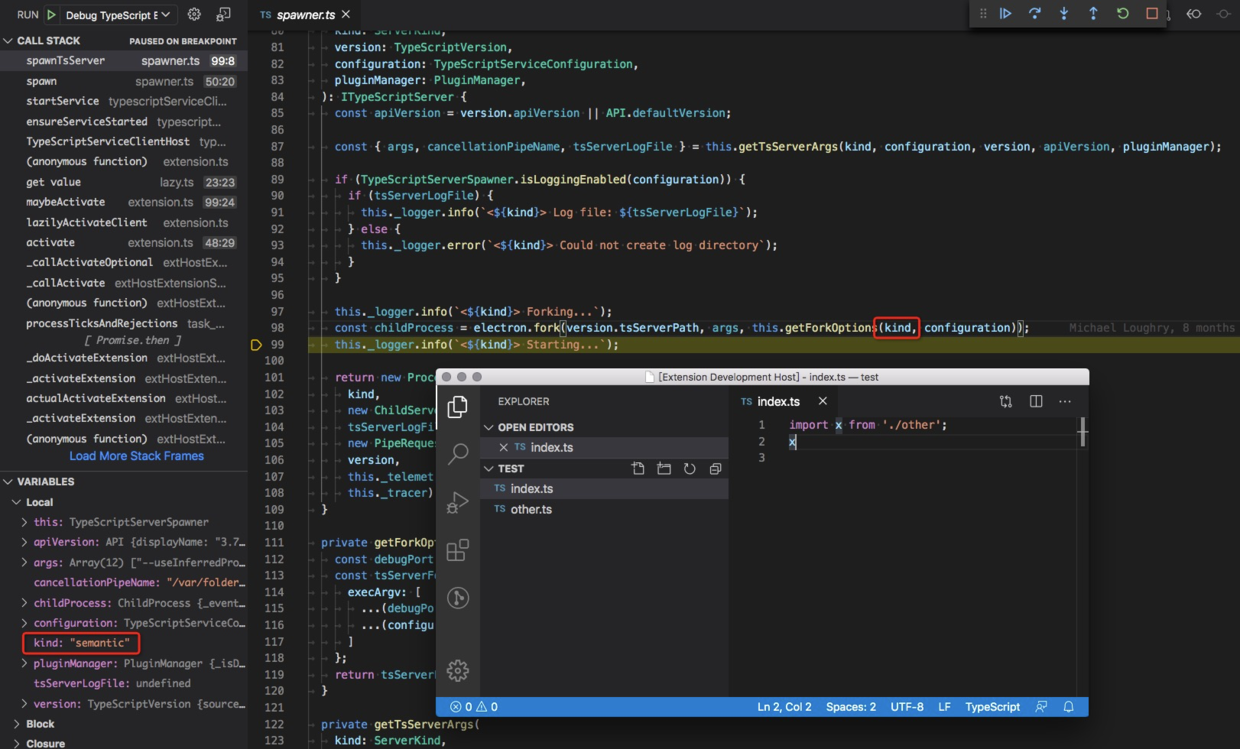Image resolution: width=1240 pixels, height=749 pixels.
Task: Click the Continue debug button
Action: coord(1006,14)
